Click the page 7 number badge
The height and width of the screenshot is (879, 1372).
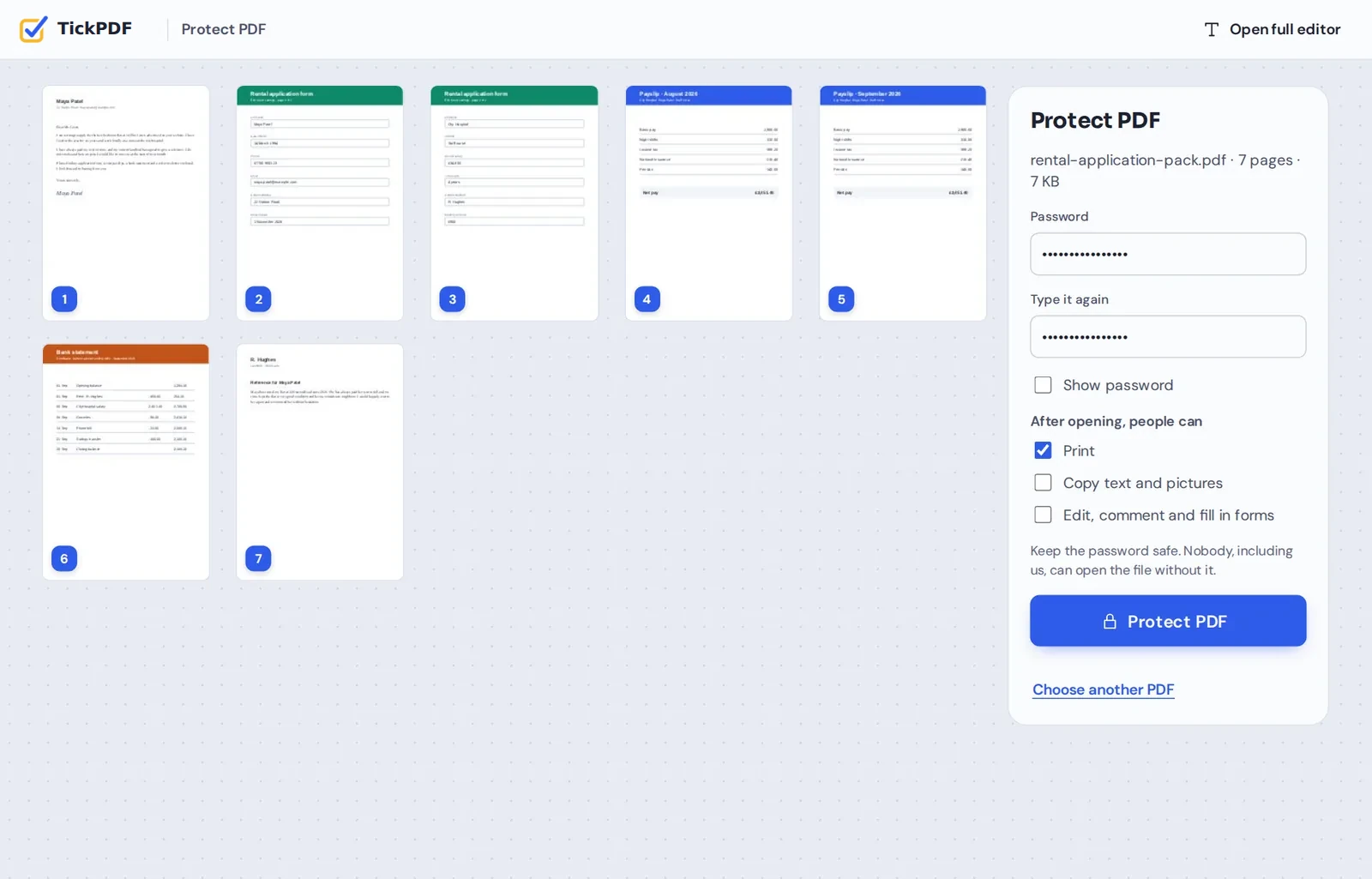tap(258, 559)
